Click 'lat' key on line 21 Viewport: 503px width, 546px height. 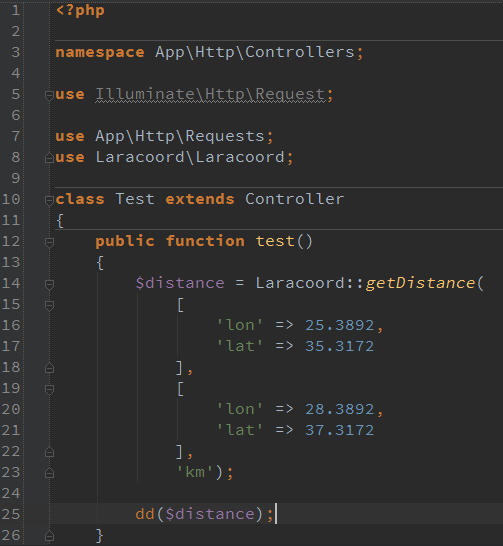(240, 430)
